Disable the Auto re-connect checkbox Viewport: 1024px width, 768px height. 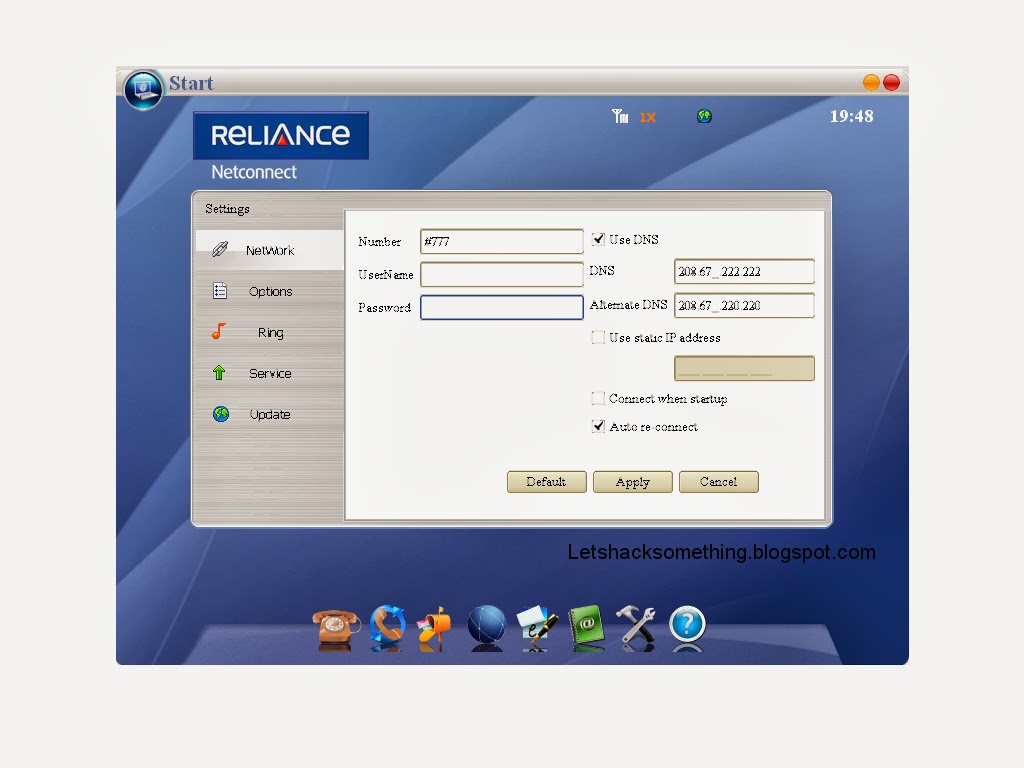click(x=598, y=426)
